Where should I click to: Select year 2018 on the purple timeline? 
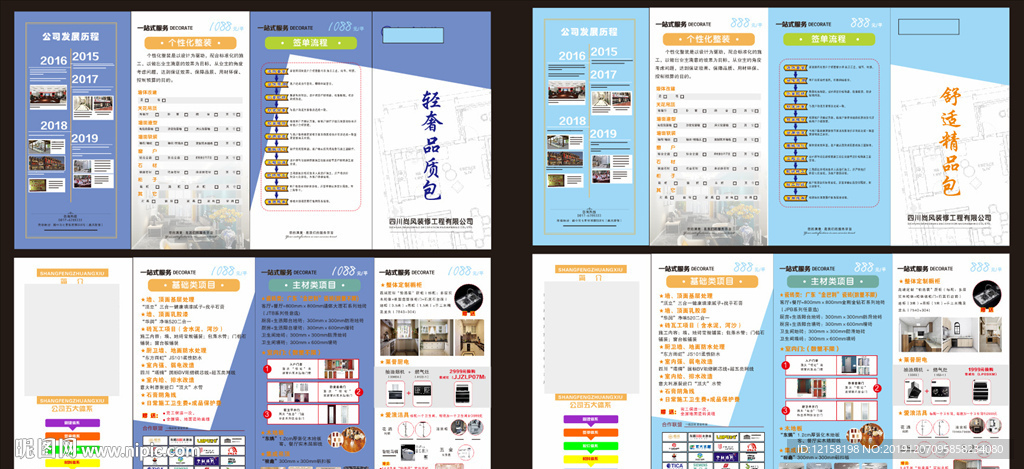54,125
